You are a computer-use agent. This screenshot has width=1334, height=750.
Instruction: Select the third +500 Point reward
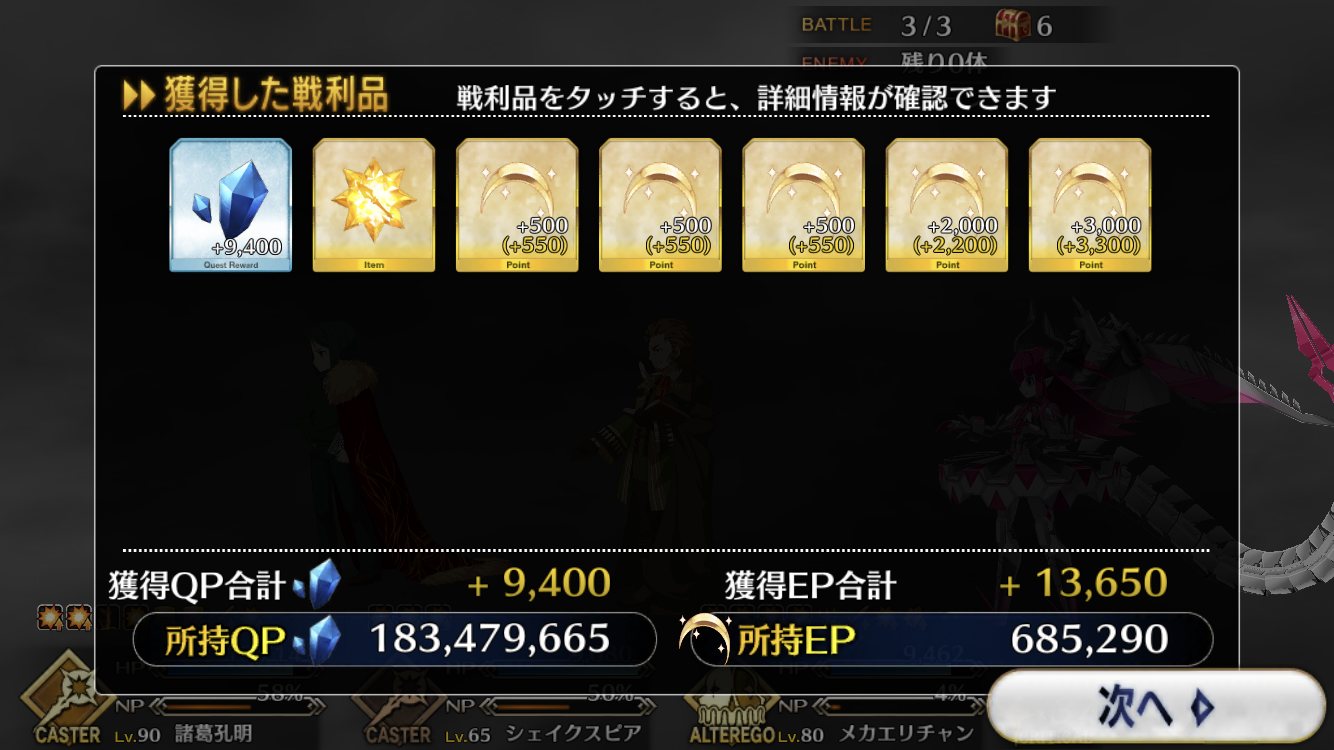pyautogui.click(x=803, y=205)
